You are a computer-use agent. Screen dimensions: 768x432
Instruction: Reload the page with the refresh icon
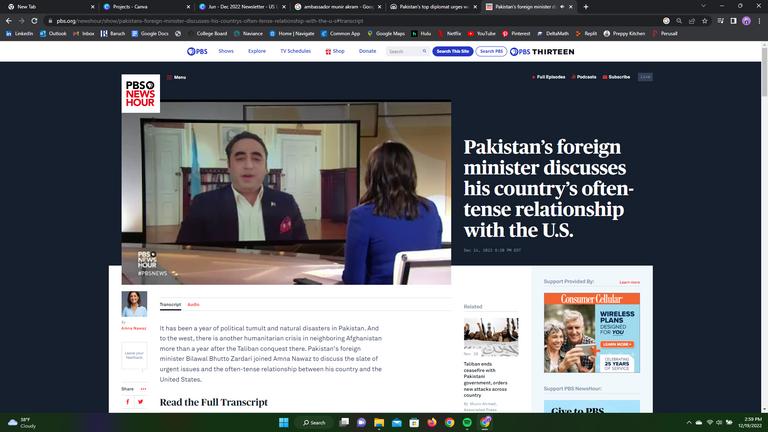tap(34, 21)
